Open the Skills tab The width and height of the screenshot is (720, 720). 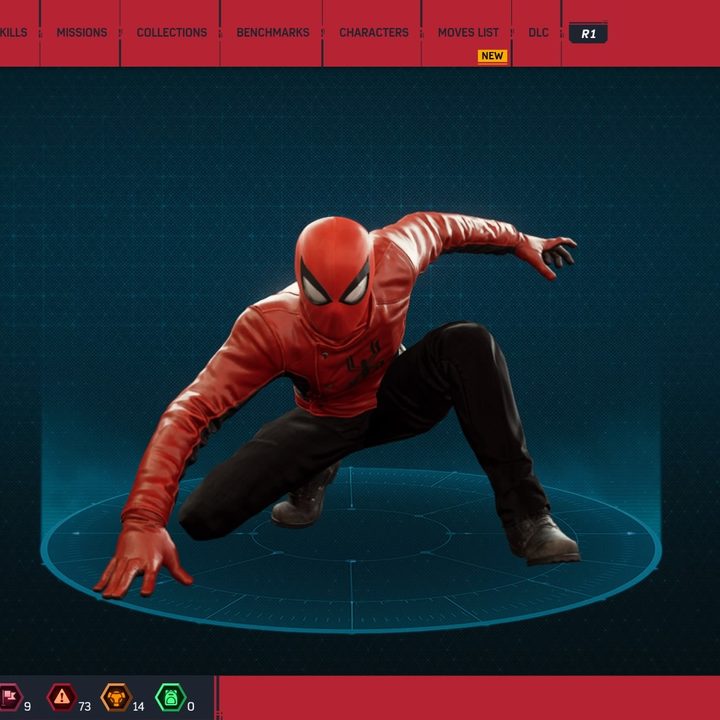(13, 33)
